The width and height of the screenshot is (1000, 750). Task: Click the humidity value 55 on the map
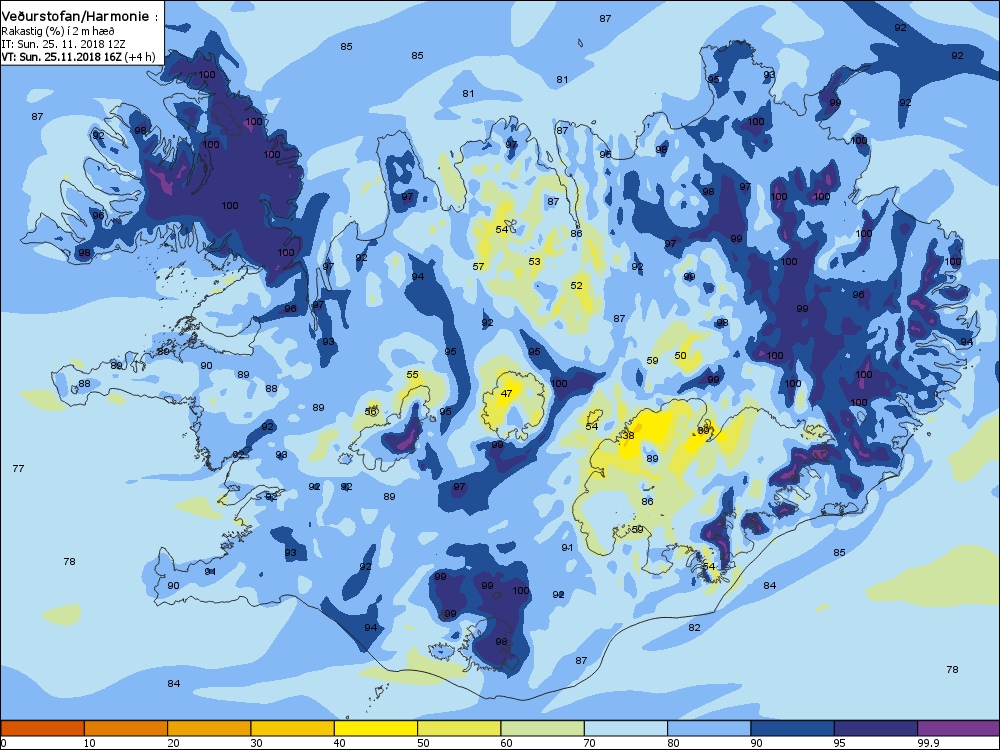click(x=413, y=374)
